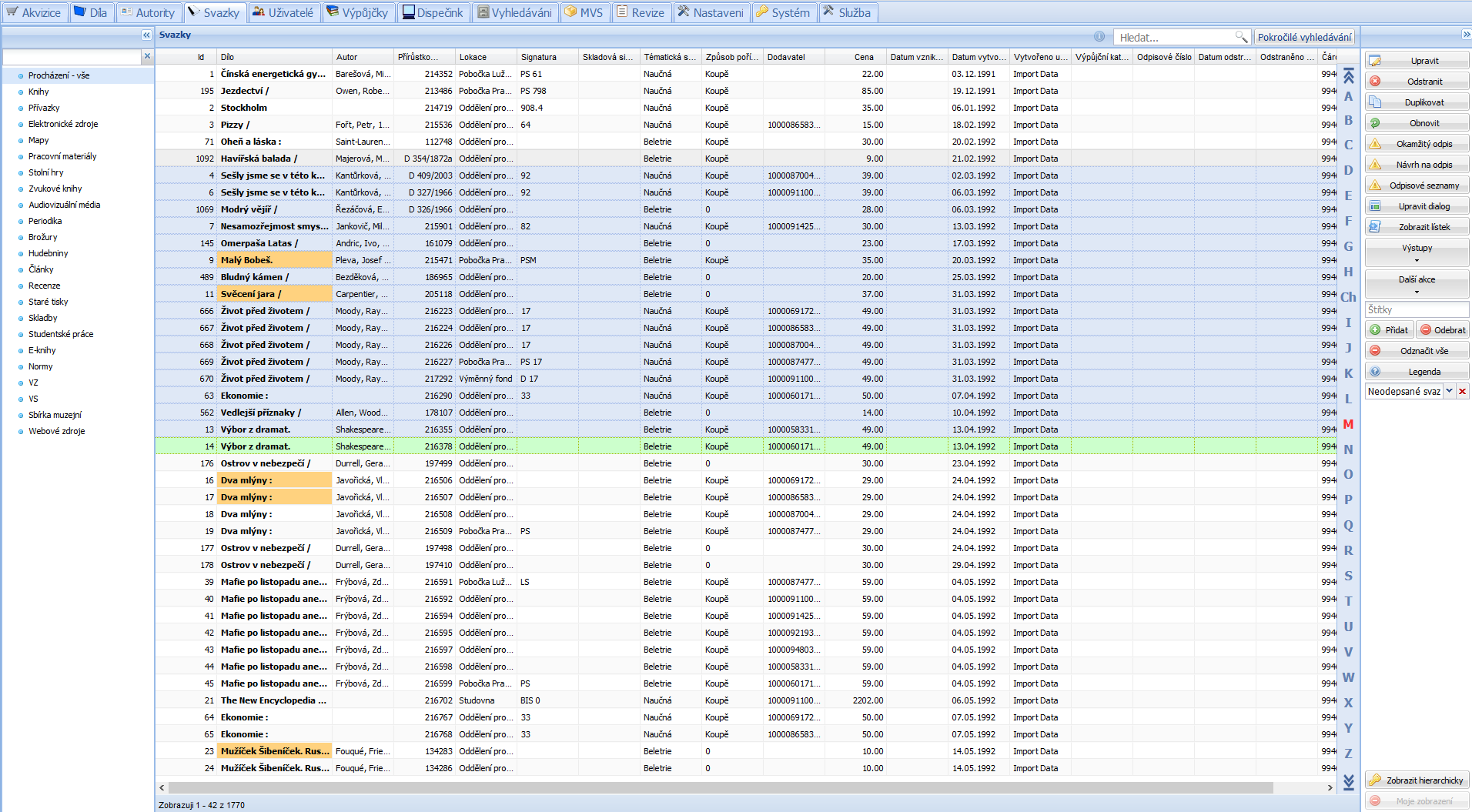Jump to top using double up arrow

1348,75
